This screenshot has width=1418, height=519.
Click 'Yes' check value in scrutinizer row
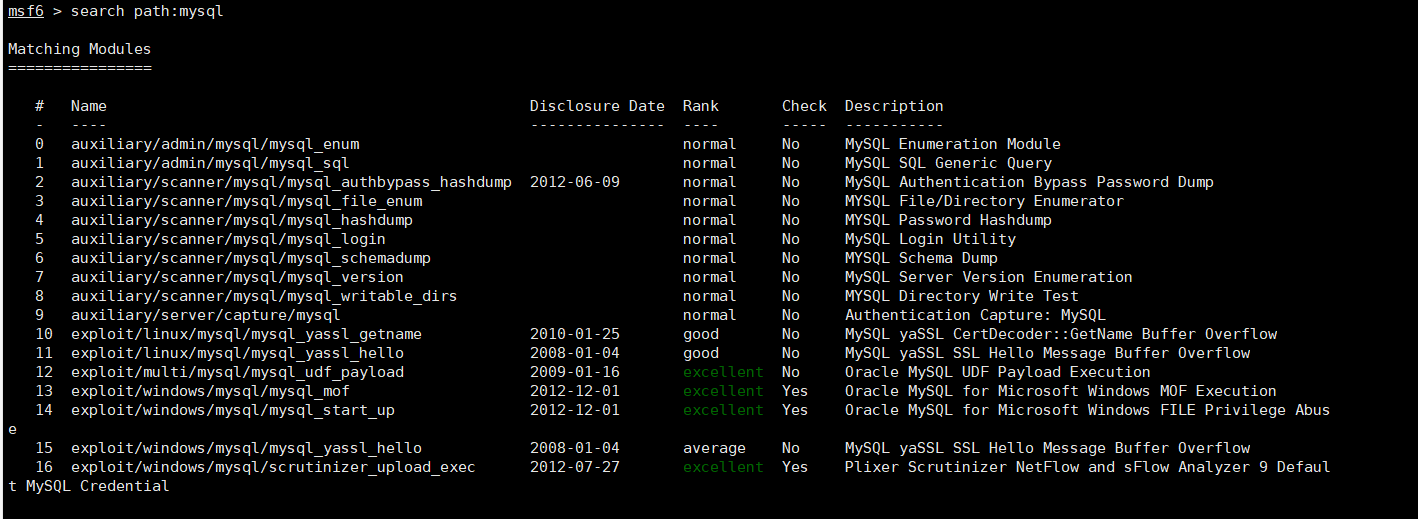795,467
